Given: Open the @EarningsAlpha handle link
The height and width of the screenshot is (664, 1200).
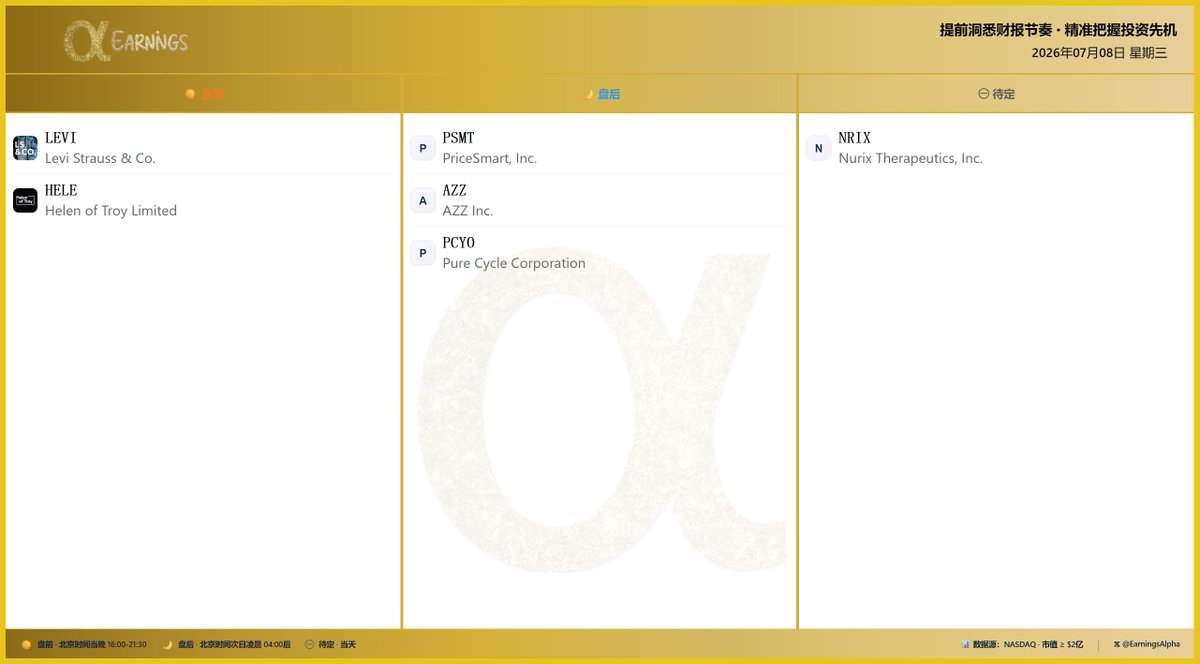Looking at the screenshot, I should click(x=1151, y=645).
